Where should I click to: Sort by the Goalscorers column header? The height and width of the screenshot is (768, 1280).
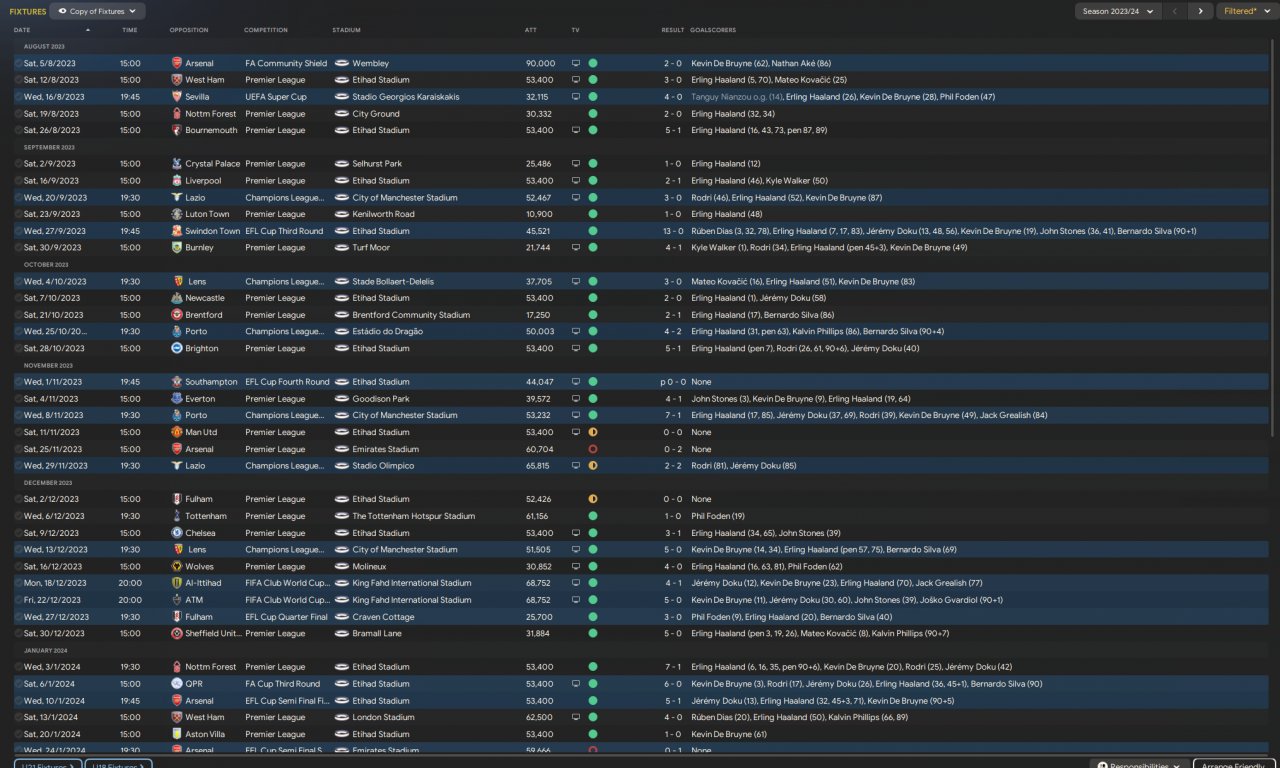tap(713, 30)
